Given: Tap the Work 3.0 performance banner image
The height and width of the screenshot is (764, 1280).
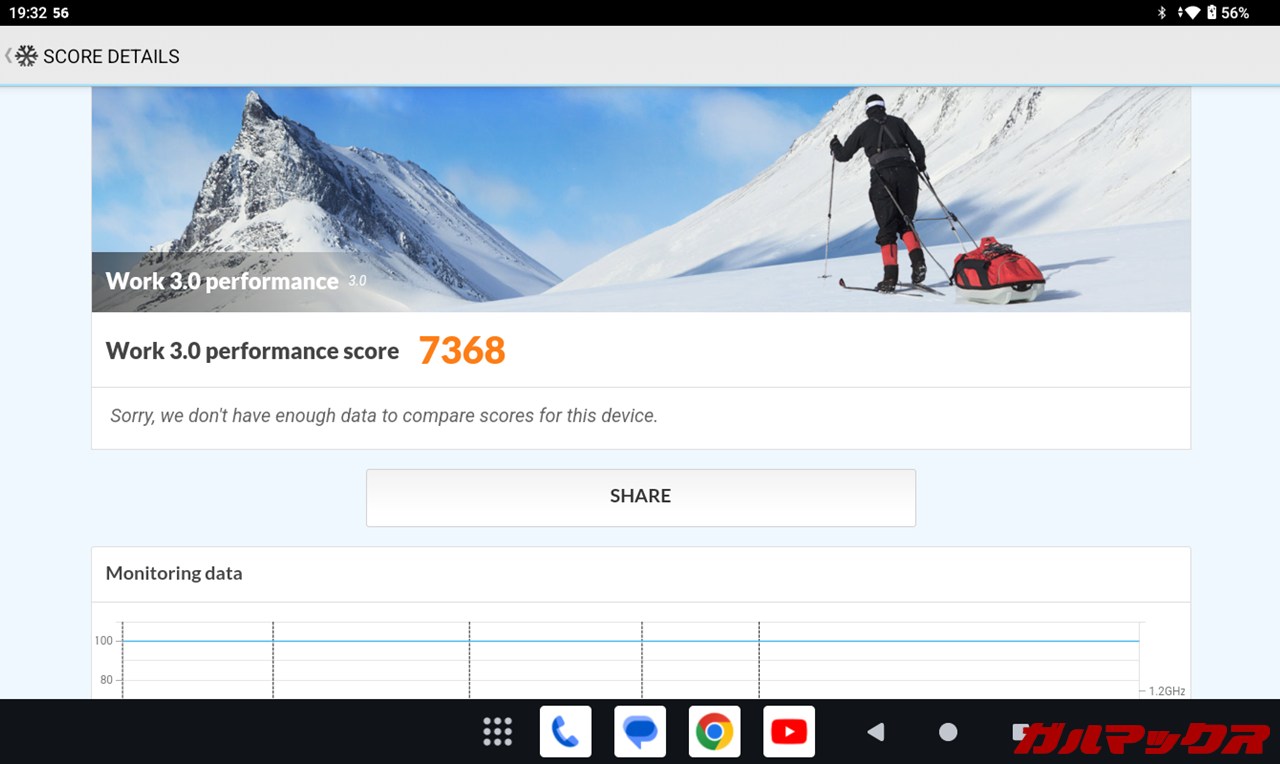Looking at the screenshot, I should (640, 200).
